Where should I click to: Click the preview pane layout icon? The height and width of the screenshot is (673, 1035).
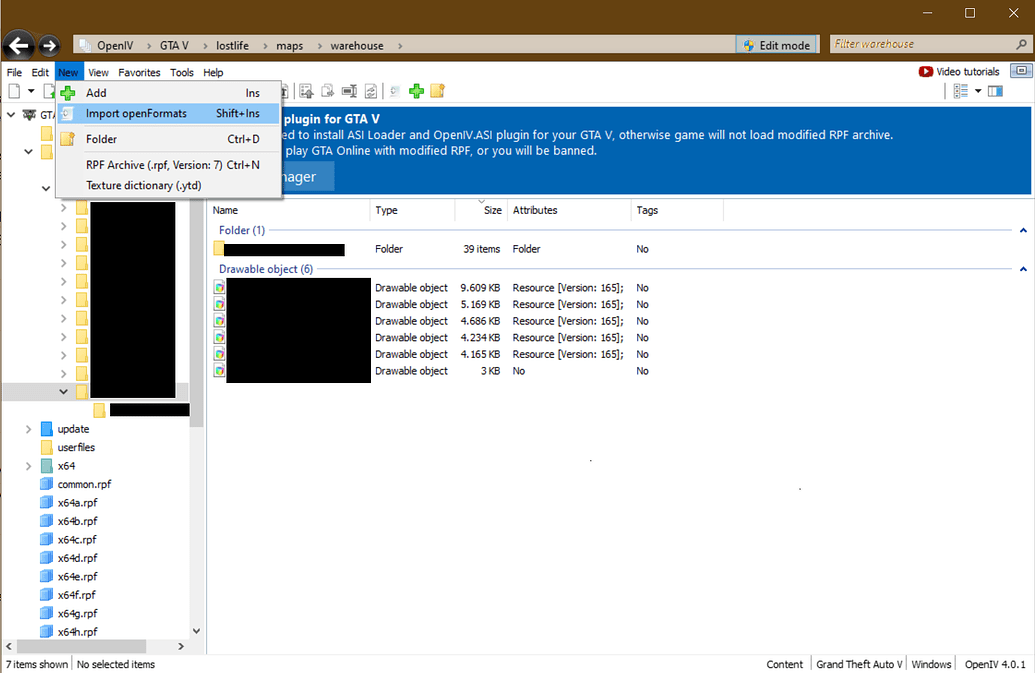click(995, 91)
